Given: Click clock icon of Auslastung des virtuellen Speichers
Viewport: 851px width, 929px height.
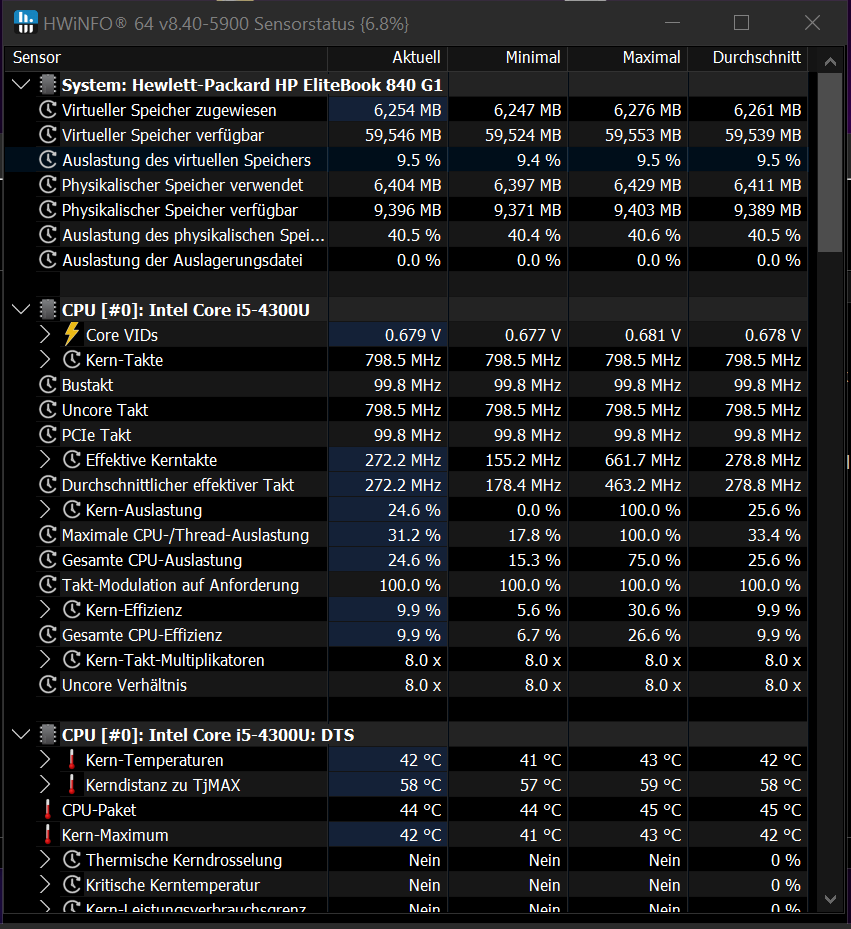Looking at the screenshot, I should (x=47, y=159).
